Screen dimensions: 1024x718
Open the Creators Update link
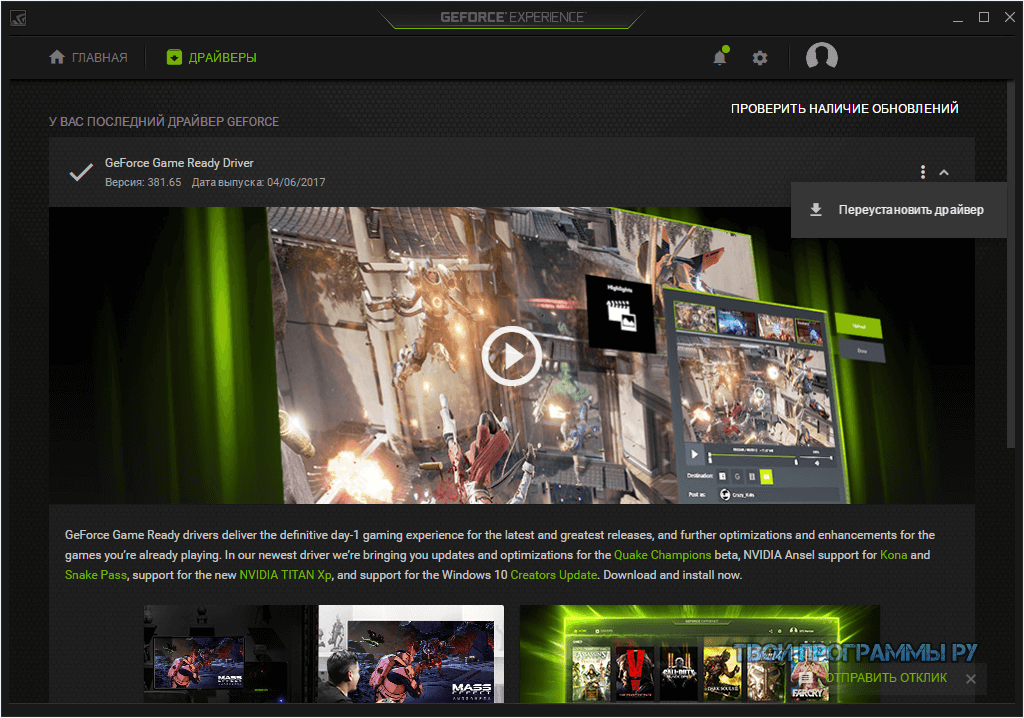click(553, 575)
